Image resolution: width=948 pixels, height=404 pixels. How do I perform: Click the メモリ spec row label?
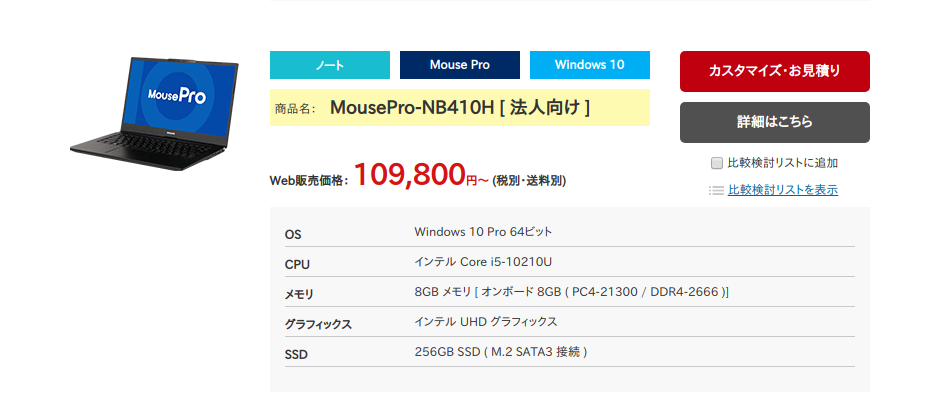click(x=299, y=294)
